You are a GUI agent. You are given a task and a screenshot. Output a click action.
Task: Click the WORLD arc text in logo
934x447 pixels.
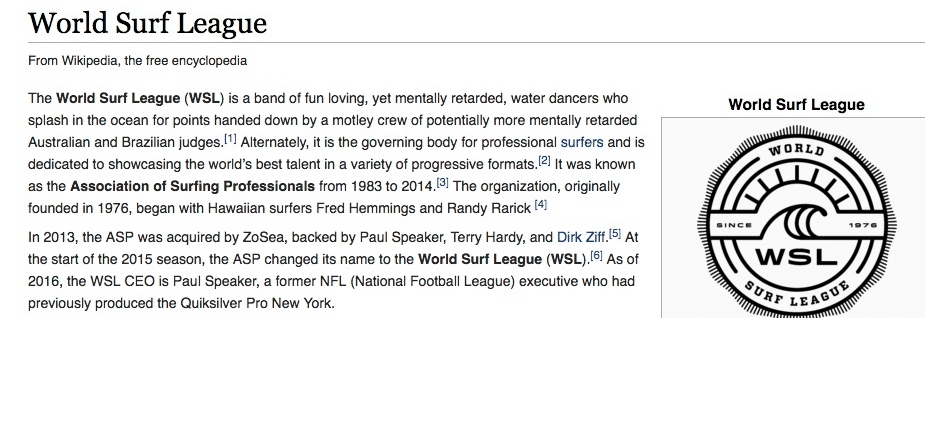pos(796,150)
